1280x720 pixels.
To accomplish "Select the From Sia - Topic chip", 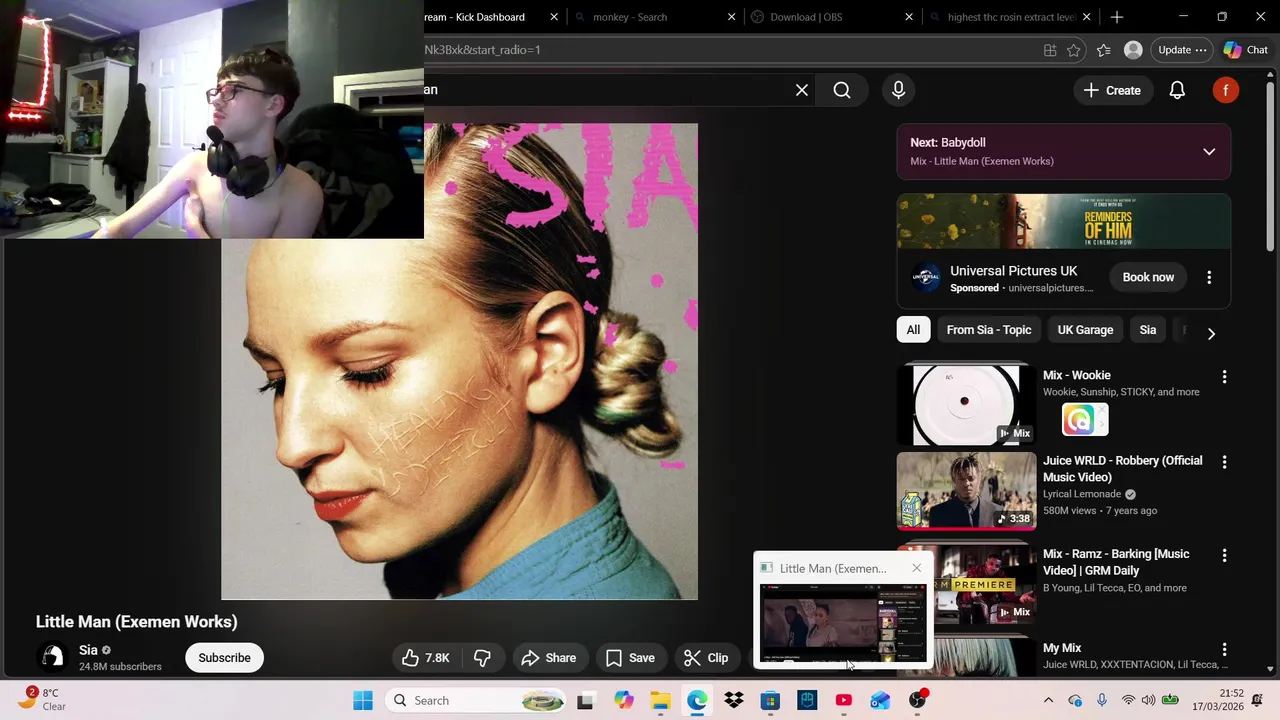I will (x=989, y=330).
